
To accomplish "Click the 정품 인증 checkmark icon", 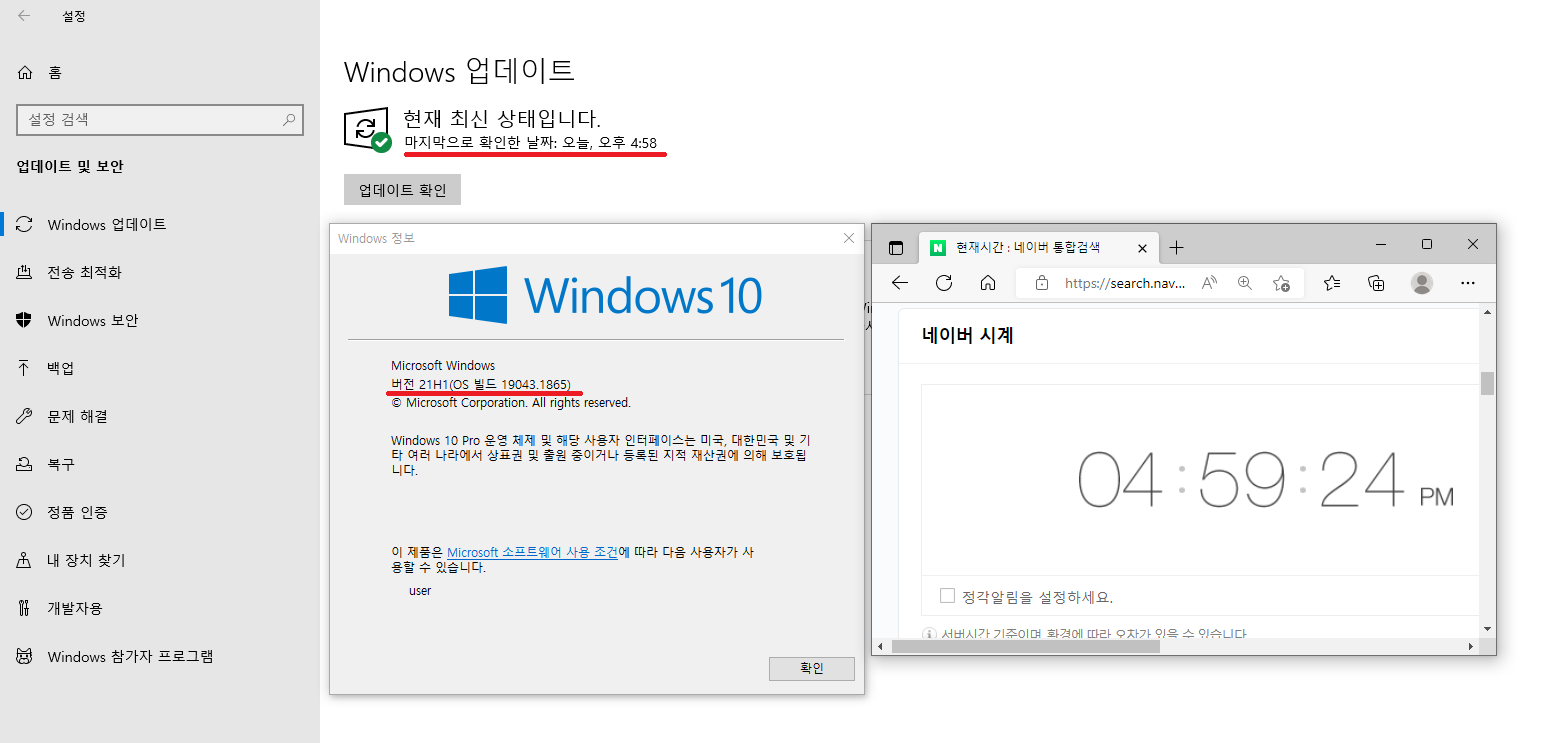I will click(25, 512).
